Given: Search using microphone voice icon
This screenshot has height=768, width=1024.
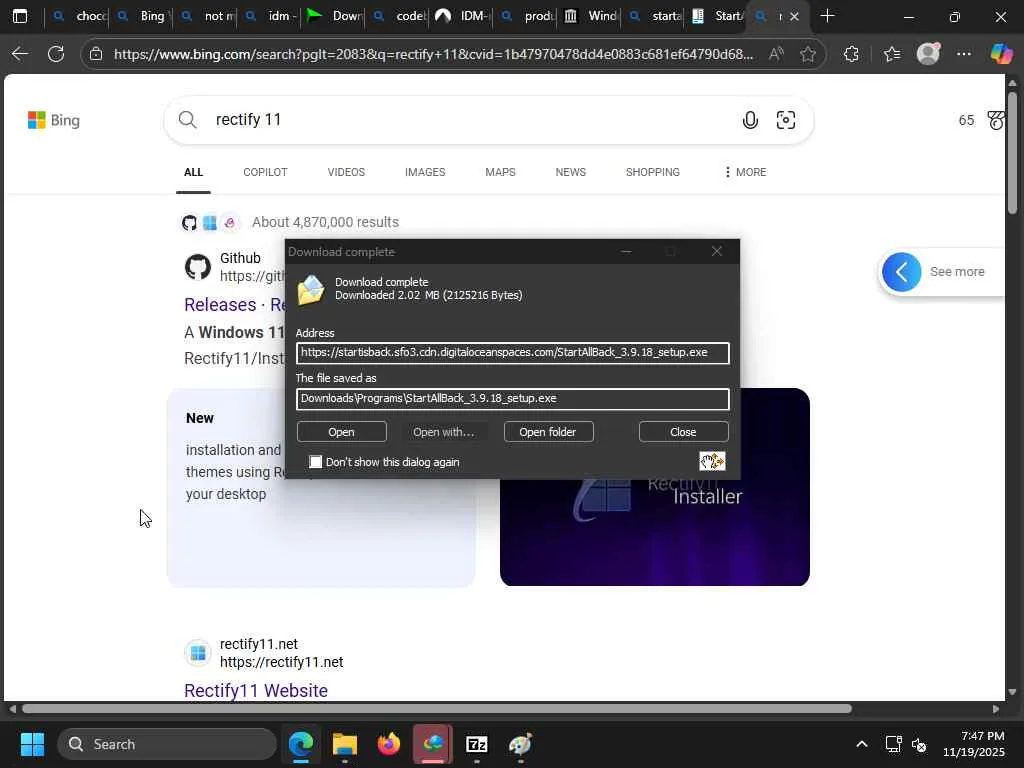Looking at the screenshot, I should pos(750,120).
